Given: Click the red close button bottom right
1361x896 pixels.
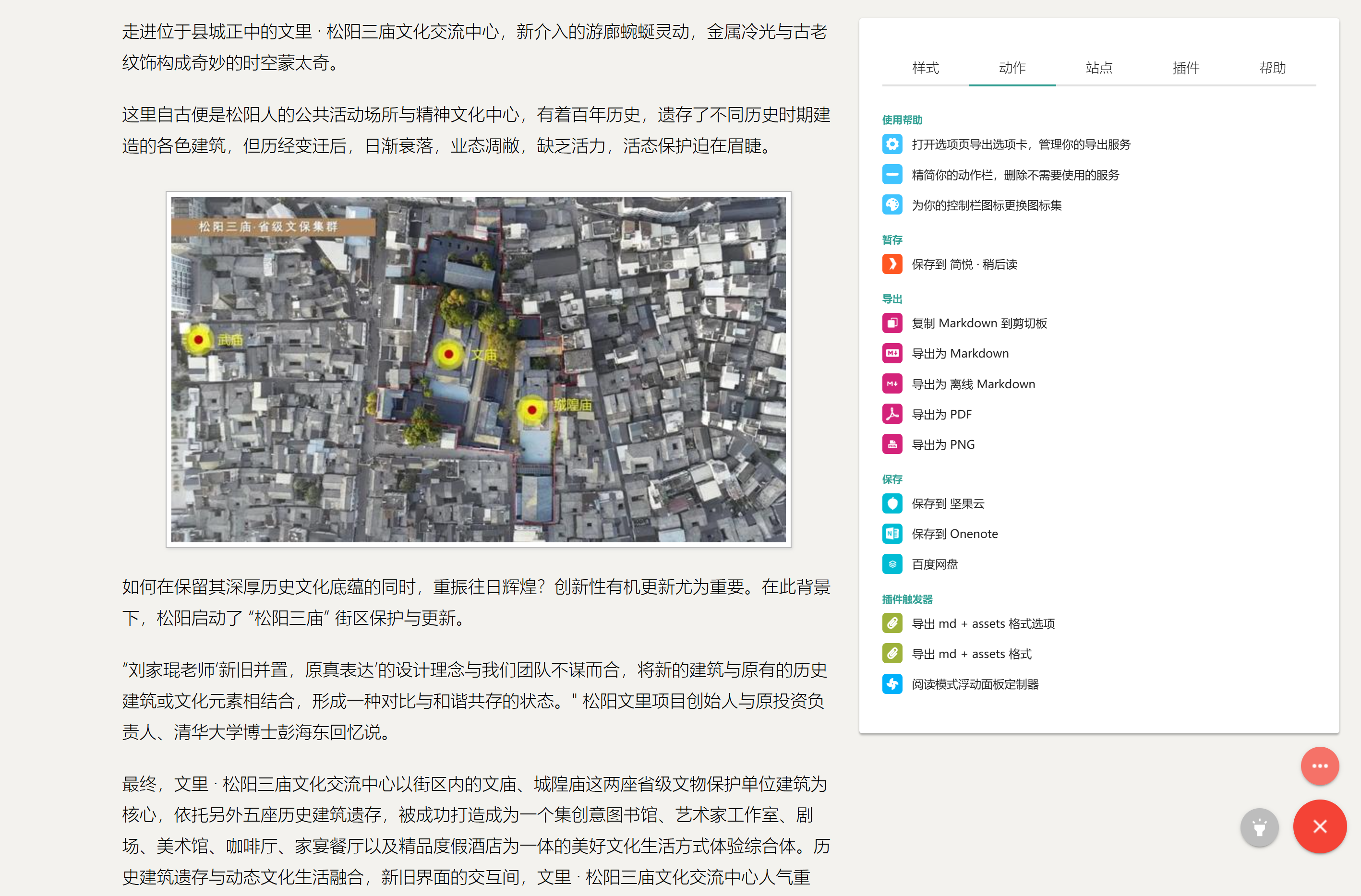Looking at the screenshot, I should tap(1320, 827).
